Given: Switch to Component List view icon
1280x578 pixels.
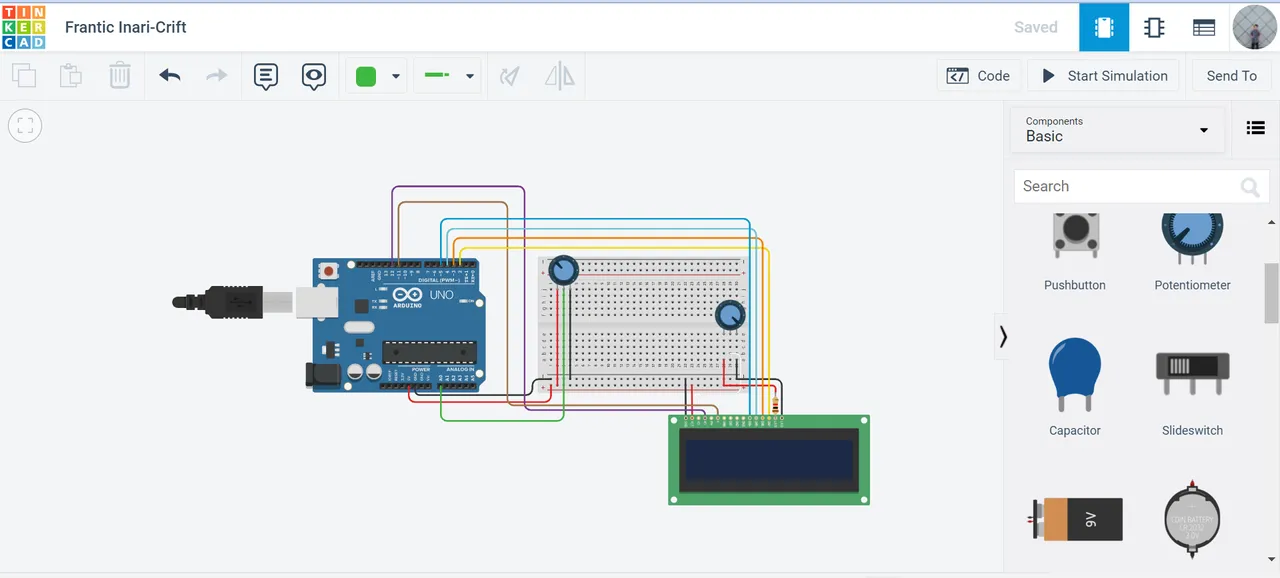Looking at the screenshot, I should 1204,28.
